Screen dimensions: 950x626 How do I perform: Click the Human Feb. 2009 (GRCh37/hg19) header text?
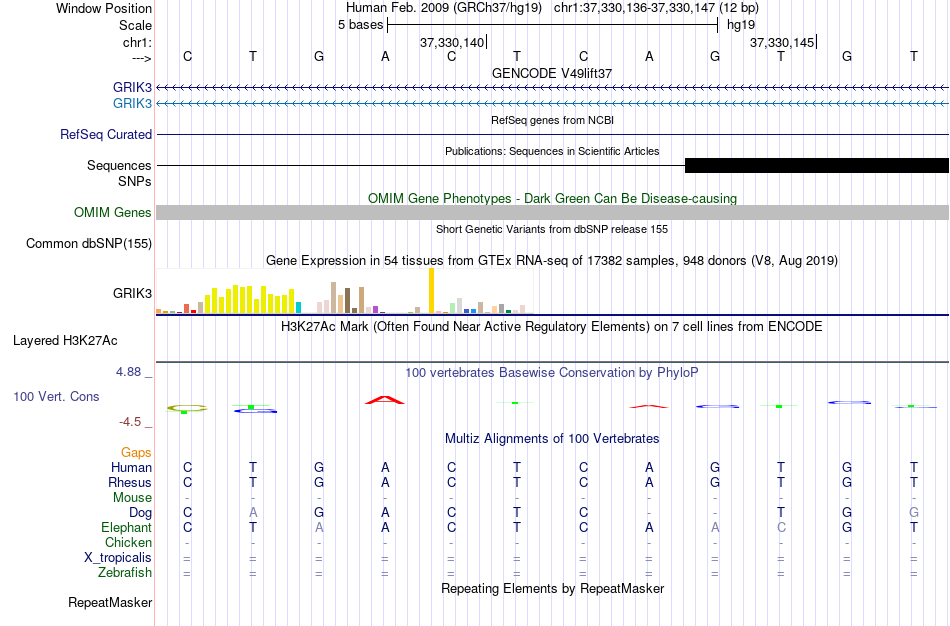(444, 8)
